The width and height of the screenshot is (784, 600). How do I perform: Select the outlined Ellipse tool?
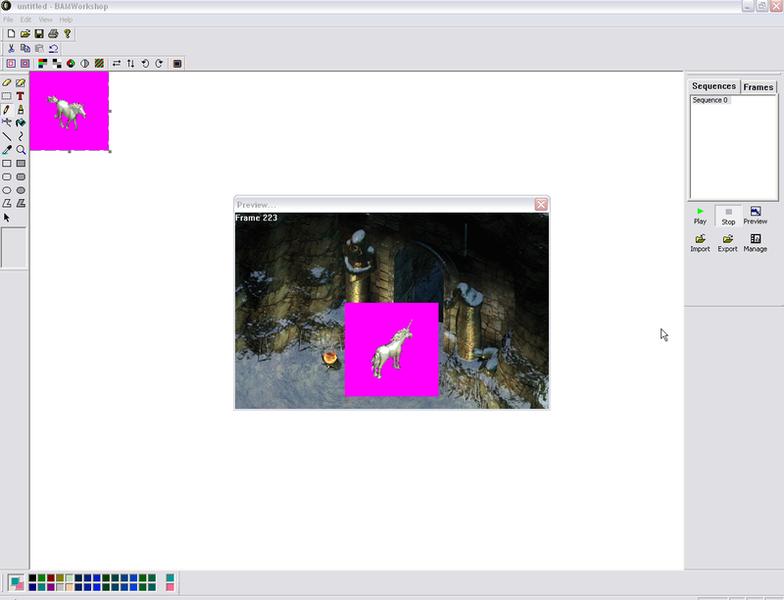(6, 190)
